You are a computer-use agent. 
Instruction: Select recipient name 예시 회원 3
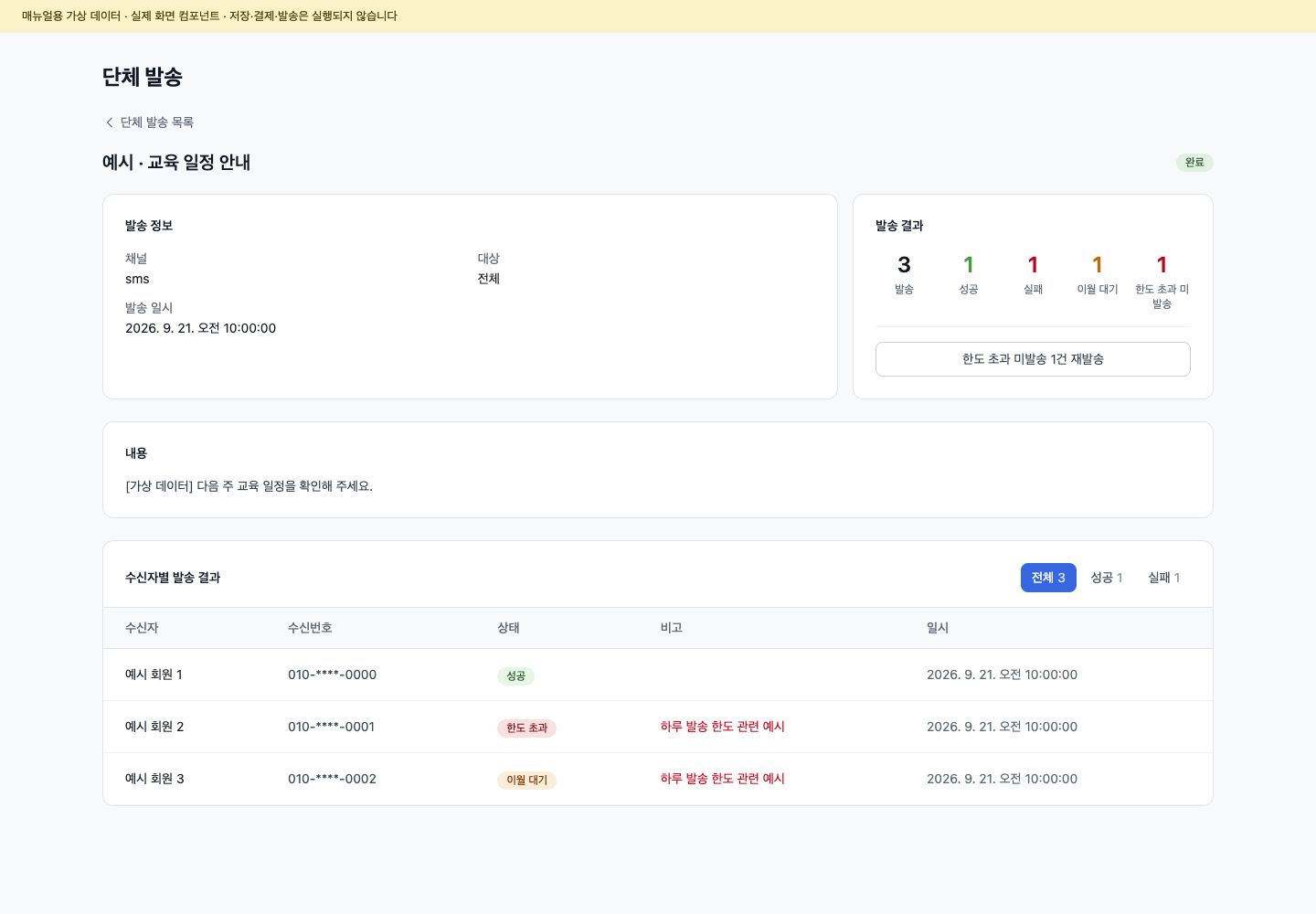tap(154, 779)
